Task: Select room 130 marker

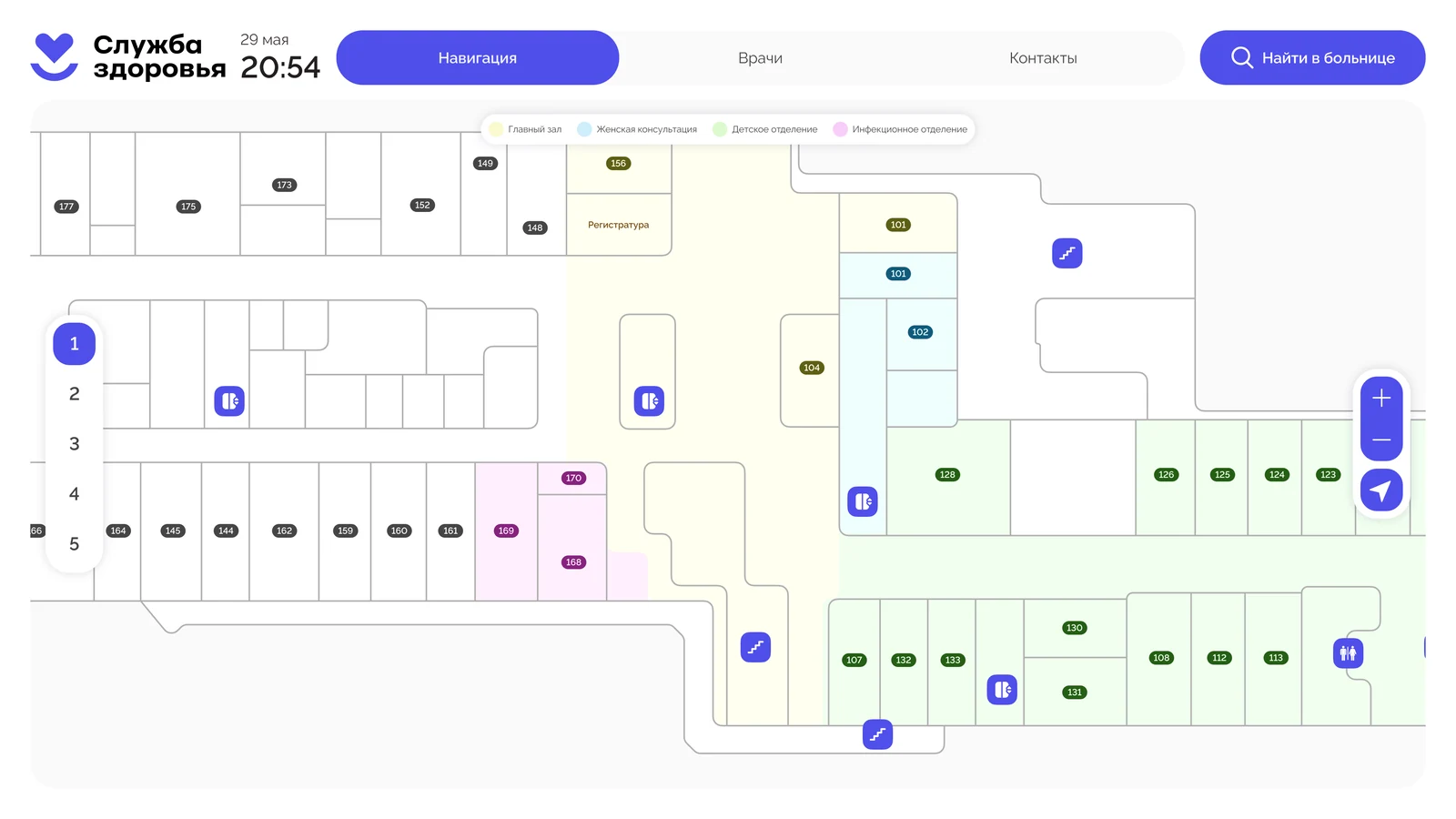Action: coord(1075,628)
